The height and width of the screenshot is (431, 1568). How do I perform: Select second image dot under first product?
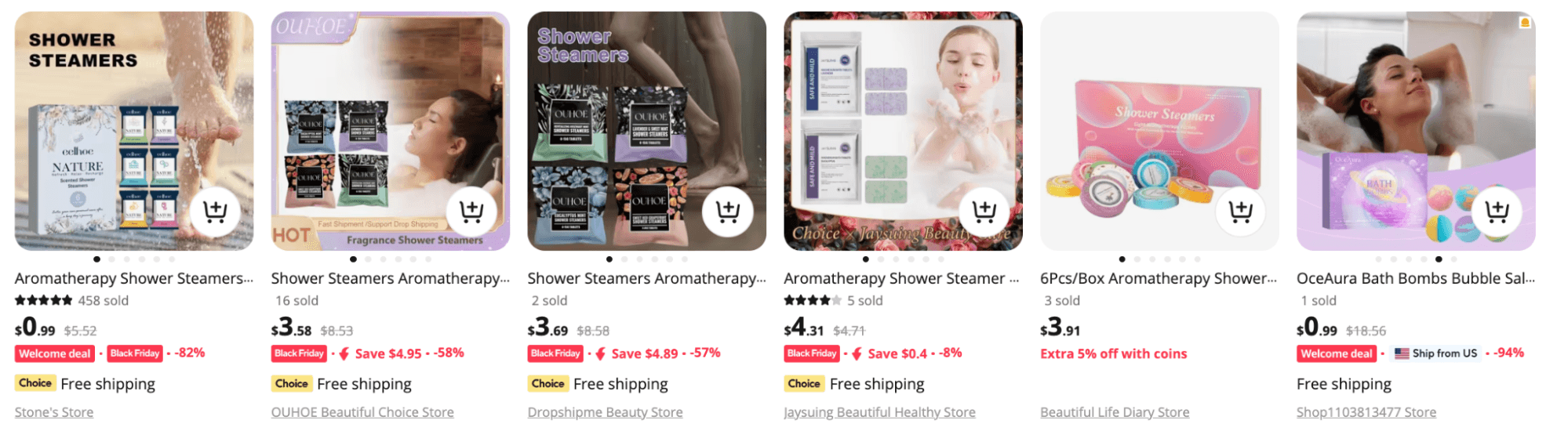(111, 259)
